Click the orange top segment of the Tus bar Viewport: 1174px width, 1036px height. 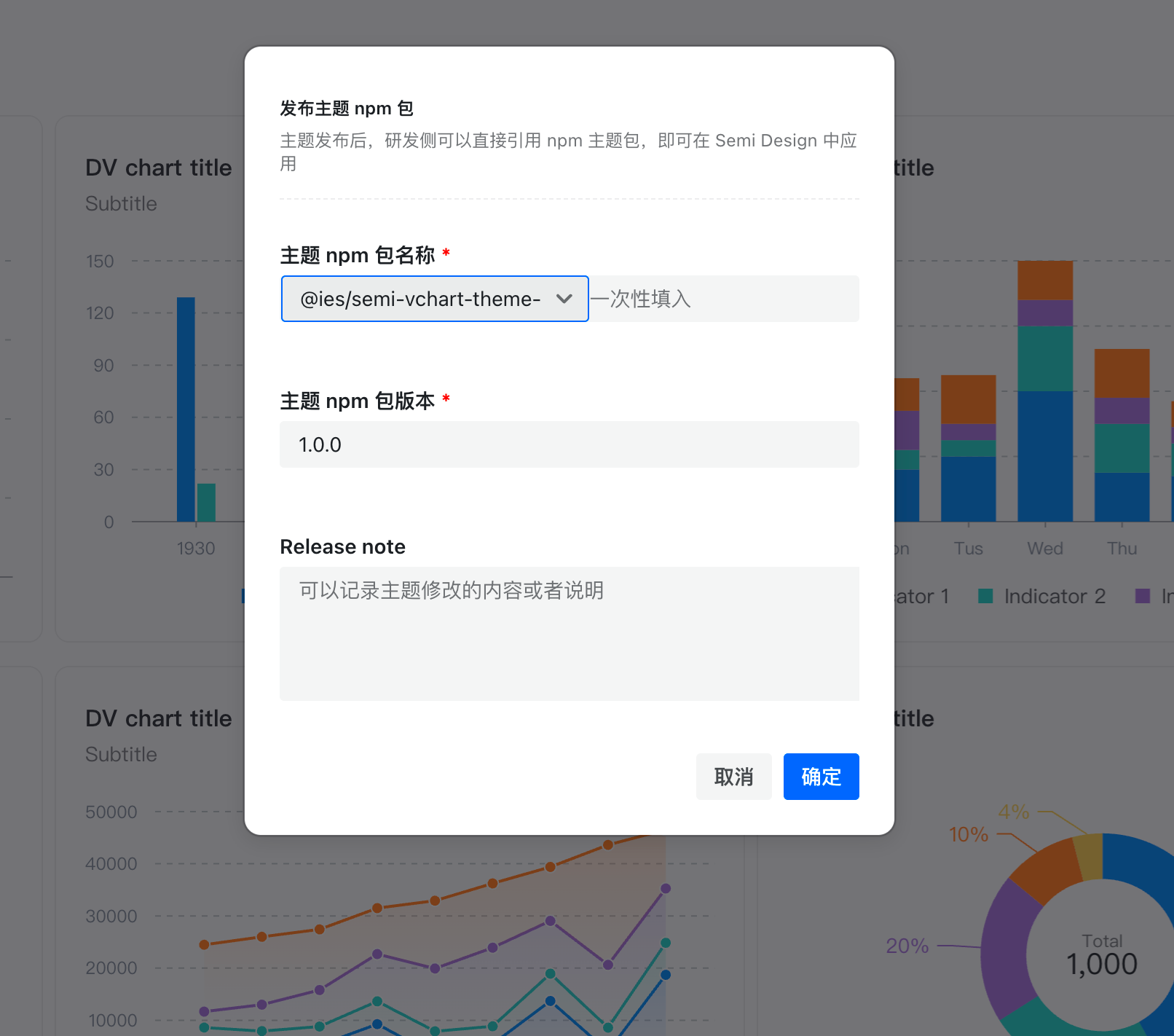click(x=968, y=399)
